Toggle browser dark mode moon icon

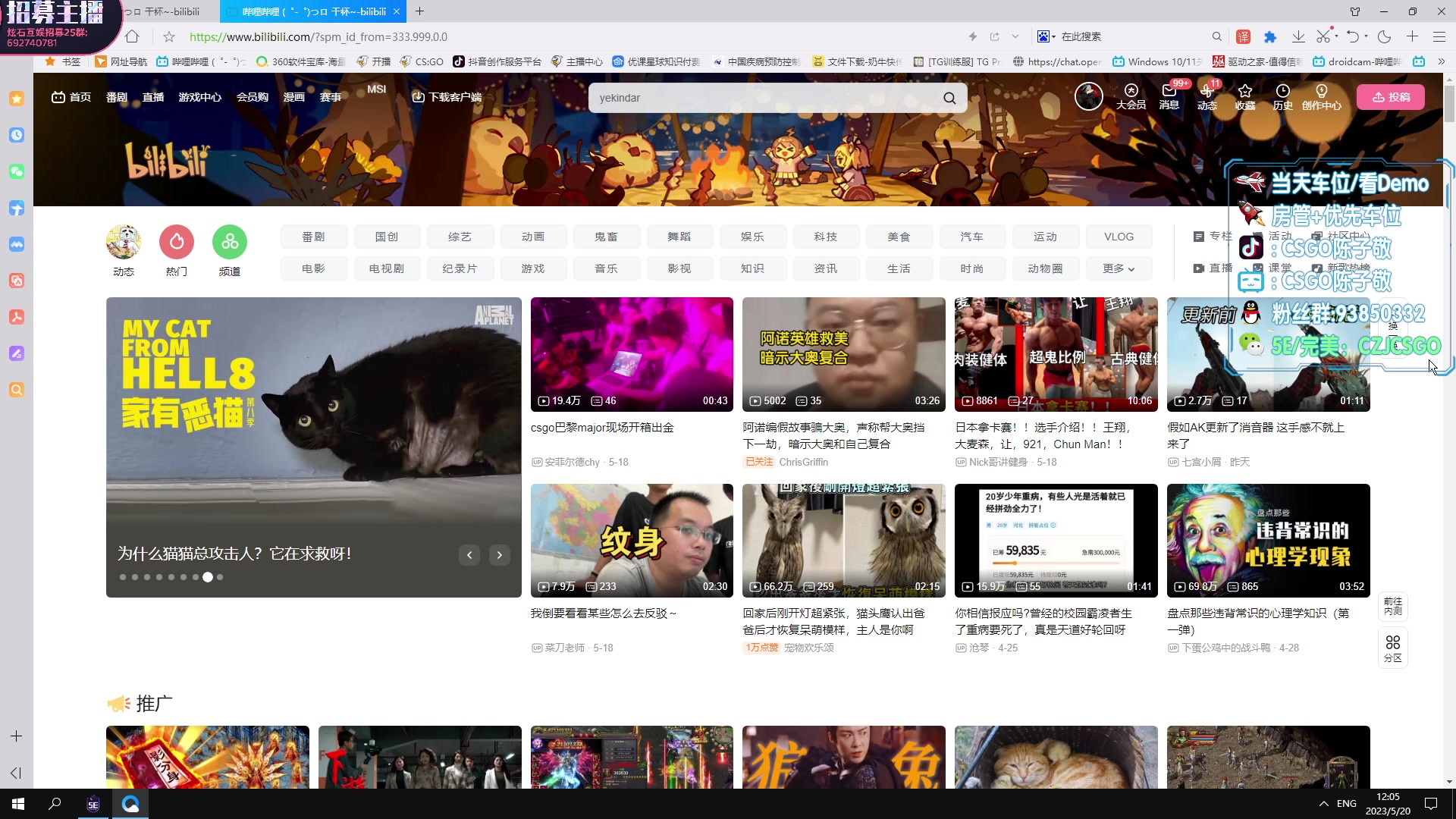(1385, 36)
